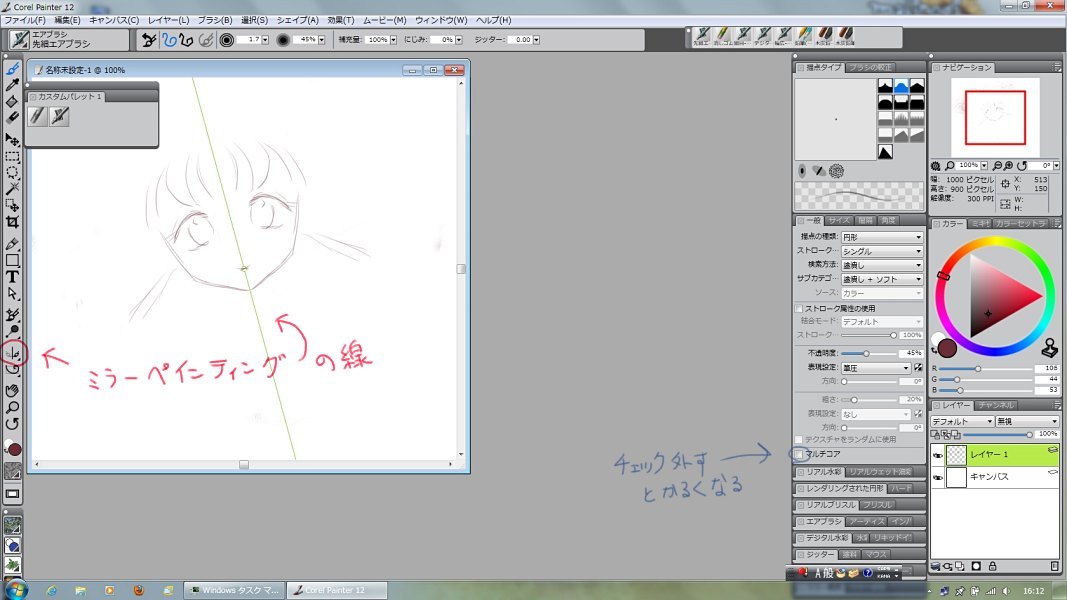Open the ブラシ(B) menu

click(x=212, y=20)
